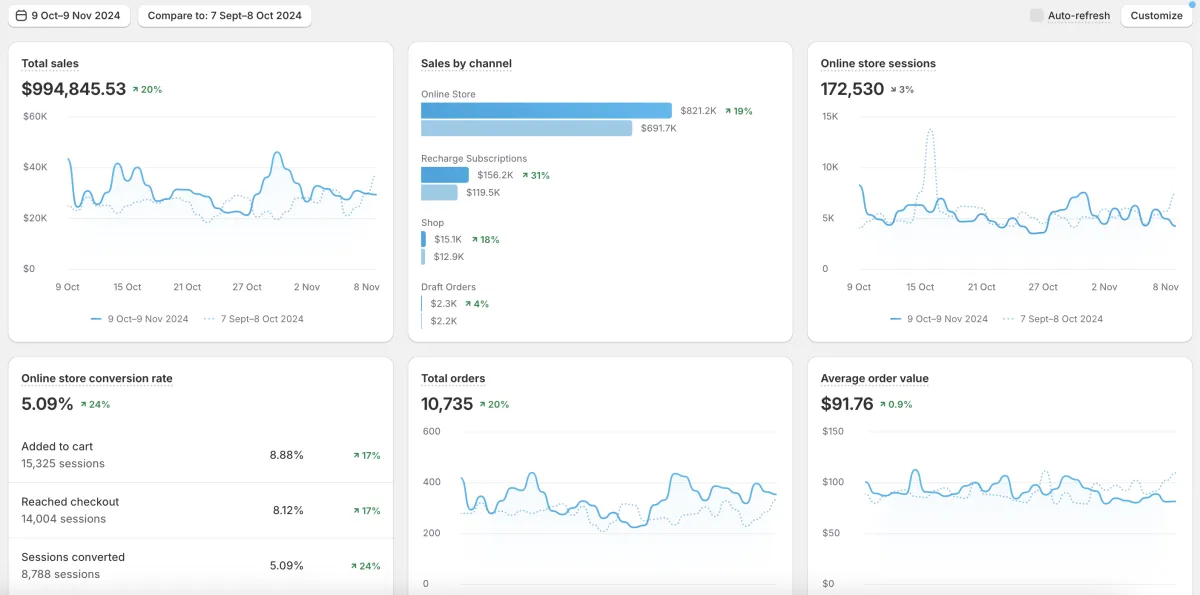Click the Online Store $821.2K bar
Image resolution: width=1200 pixels, height=595 pixels.
pyautogui.click(x=546, y=110)
